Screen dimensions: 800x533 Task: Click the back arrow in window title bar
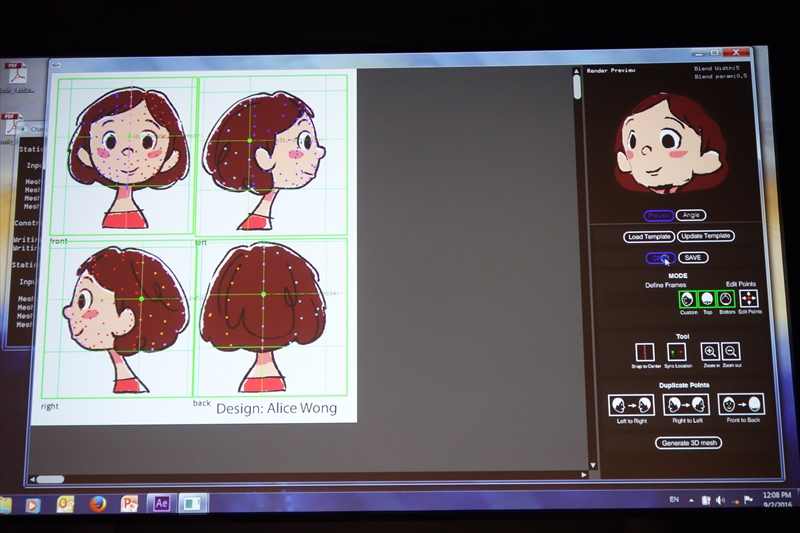tap(56, 65)
